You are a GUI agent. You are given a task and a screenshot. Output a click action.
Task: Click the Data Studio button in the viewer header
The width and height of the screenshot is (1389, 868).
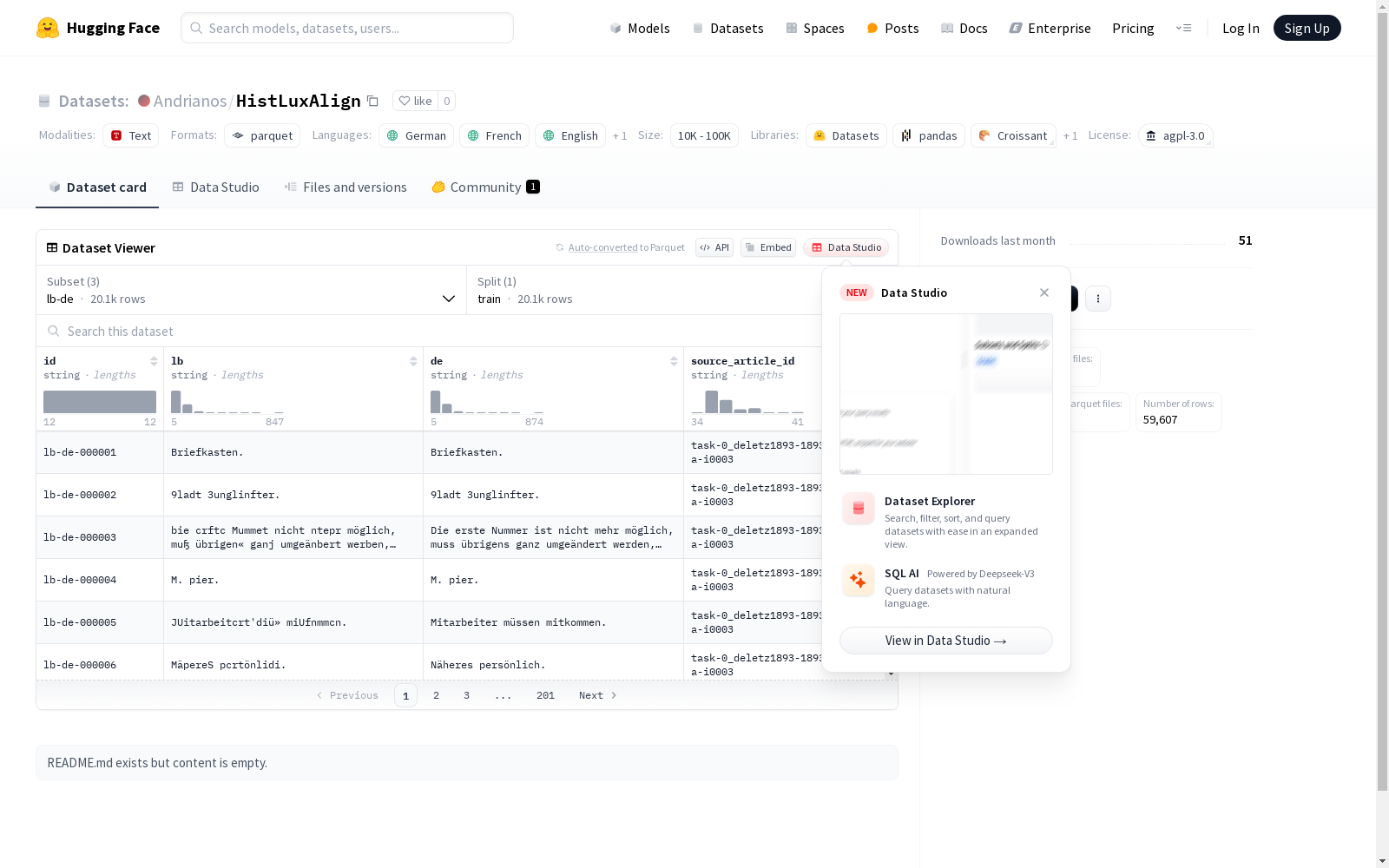pos(846,247)
